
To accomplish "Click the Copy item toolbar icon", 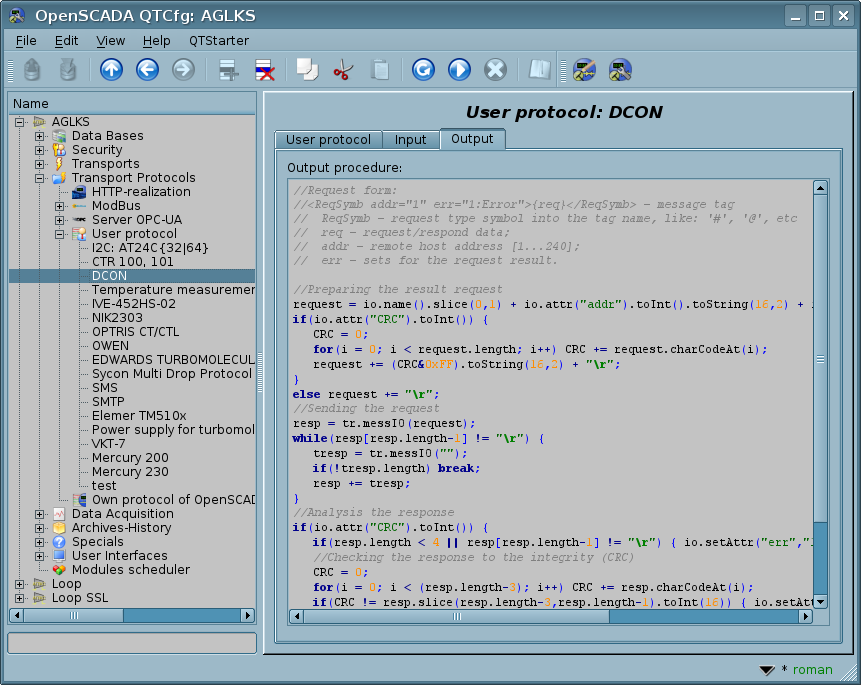I will click(x=306, y=69).
